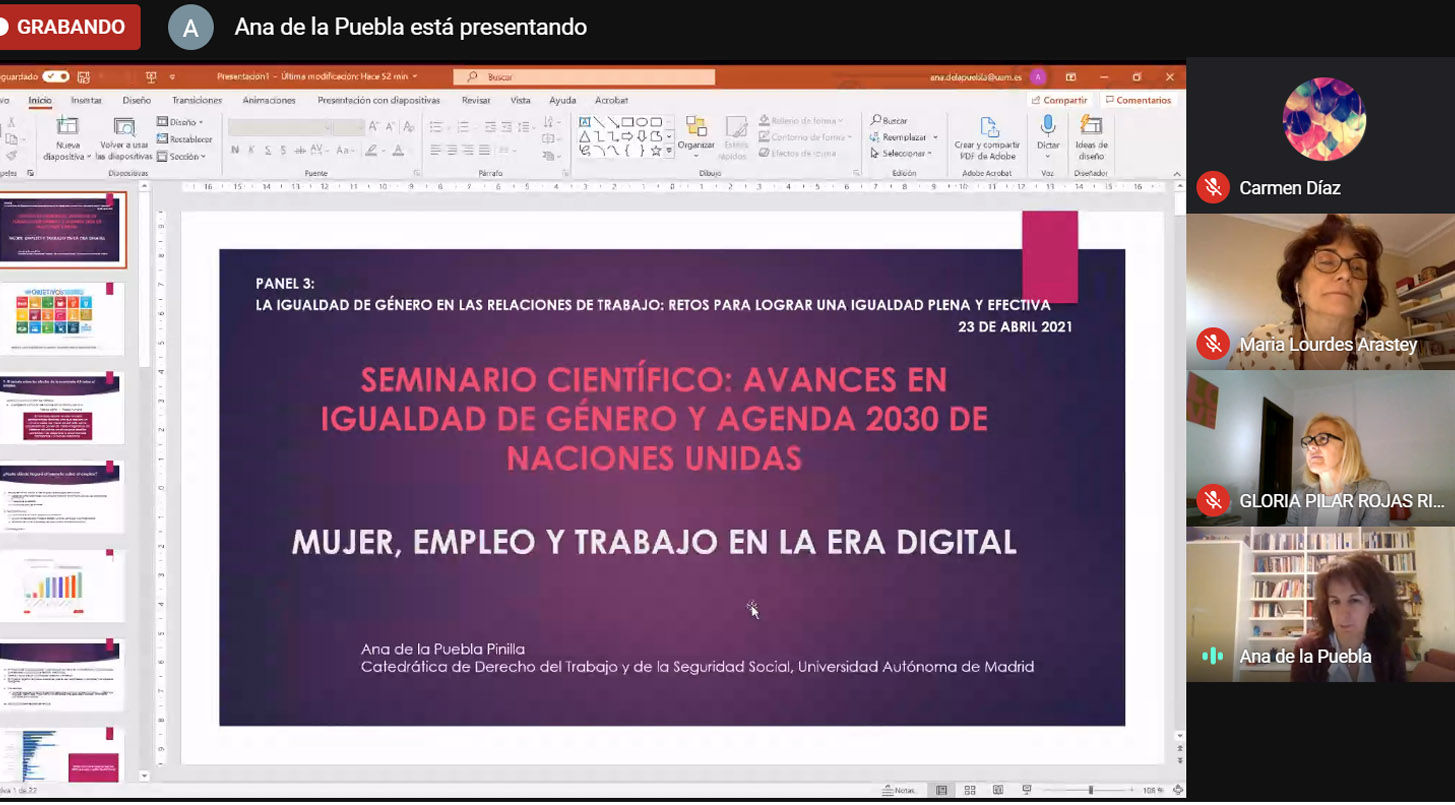Image resolution: width=1455 pixels, height=805 pixels.
Task: Select the second slide thumbnail with Objetivos
Action: pyautogui.click(x=62, y=318)
